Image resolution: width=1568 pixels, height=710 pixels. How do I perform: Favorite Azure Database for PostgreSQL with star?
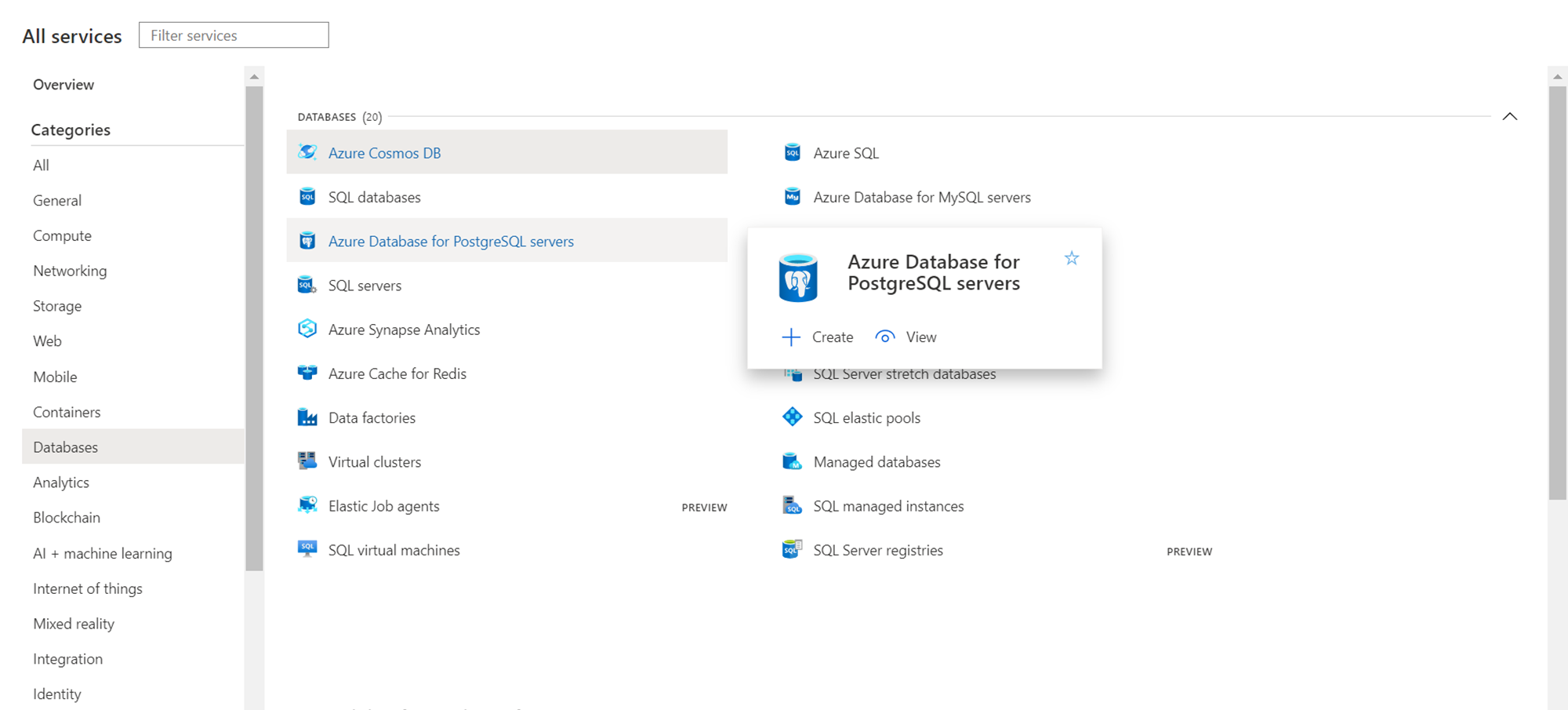[1072, 258]
